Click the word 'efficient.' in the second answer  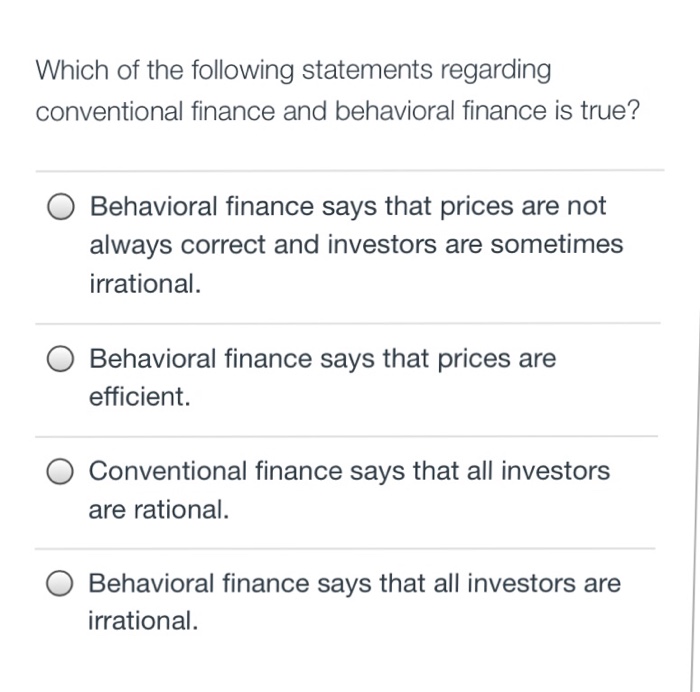(139, 397)
